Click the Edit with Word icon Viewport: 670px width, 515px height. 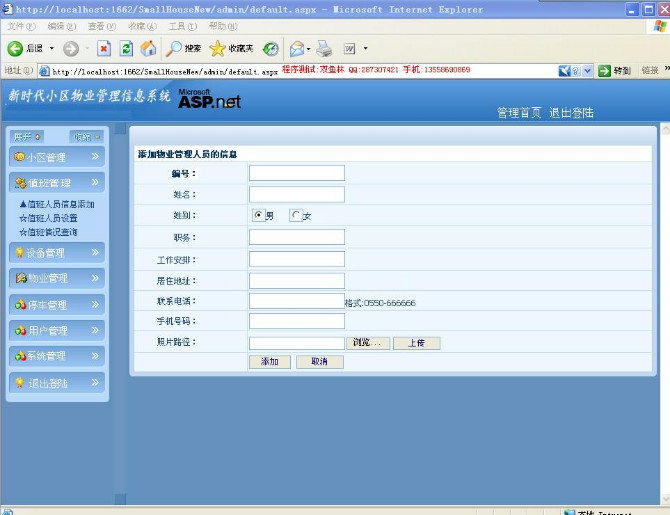350,49
